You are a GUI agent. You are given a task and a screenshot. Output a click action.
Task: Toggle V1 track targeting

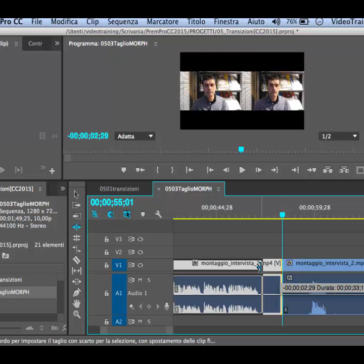pos(119,265)
